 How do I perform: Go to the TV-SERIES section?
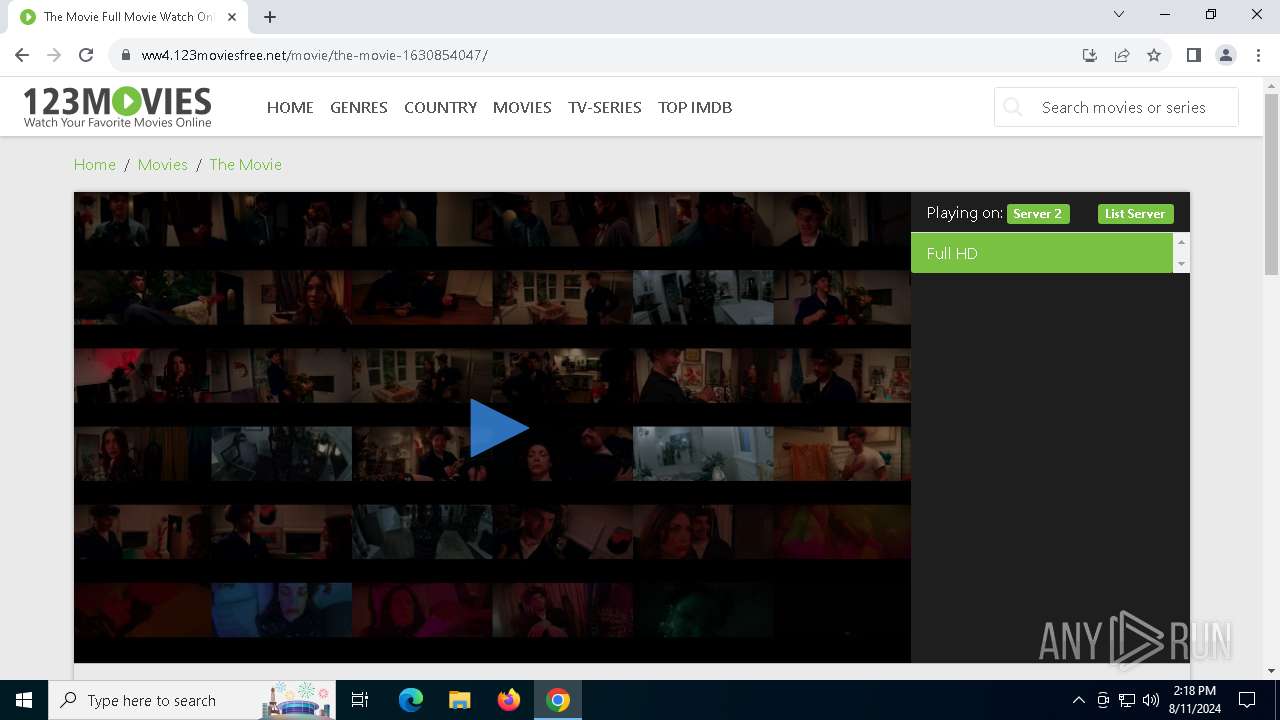tap(605, 107)
